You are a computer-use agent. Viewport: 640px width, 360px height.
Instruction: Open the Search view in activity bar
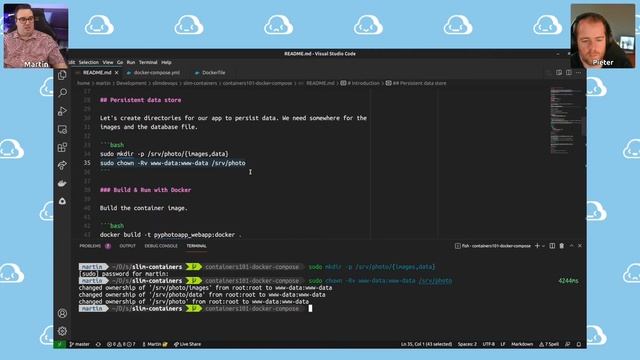[x=62, y=93]
